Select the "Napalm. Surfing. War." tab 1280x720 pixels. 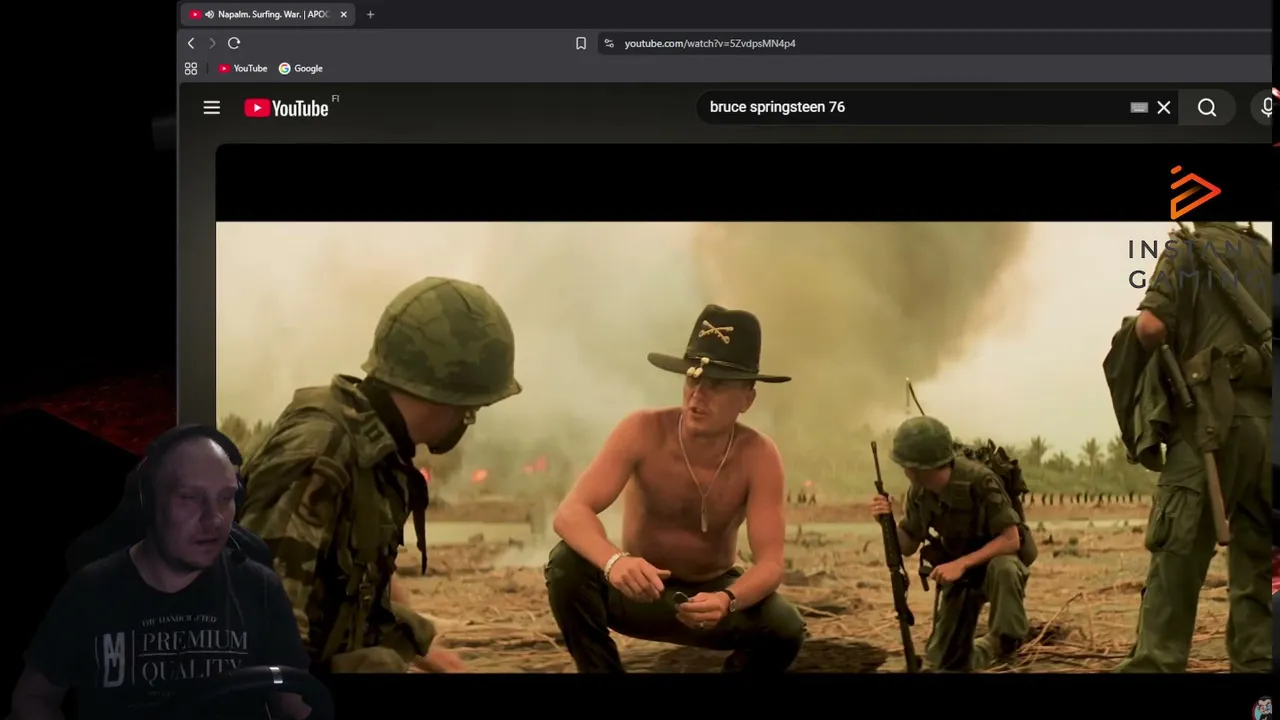pos(268,15)
